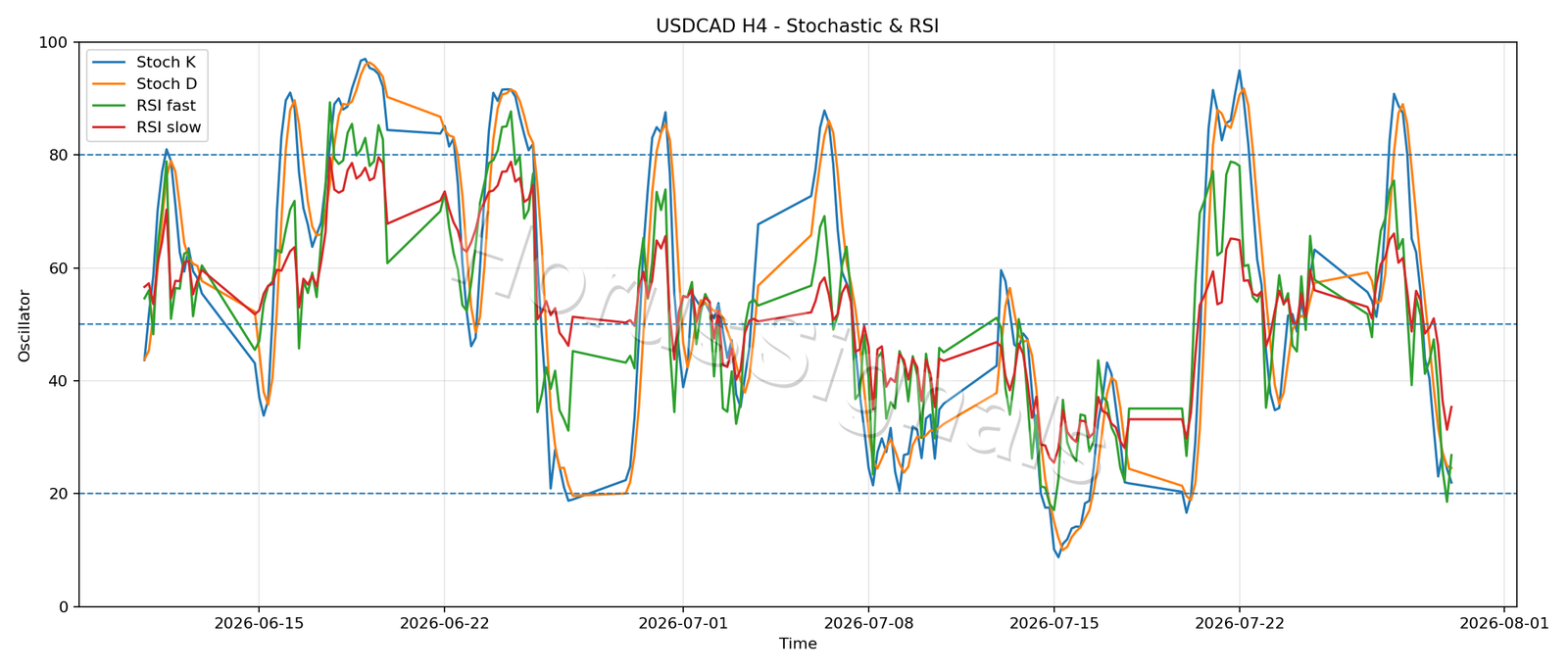
Task: Click the y-axis tick label 100
Action: point(53,43)
